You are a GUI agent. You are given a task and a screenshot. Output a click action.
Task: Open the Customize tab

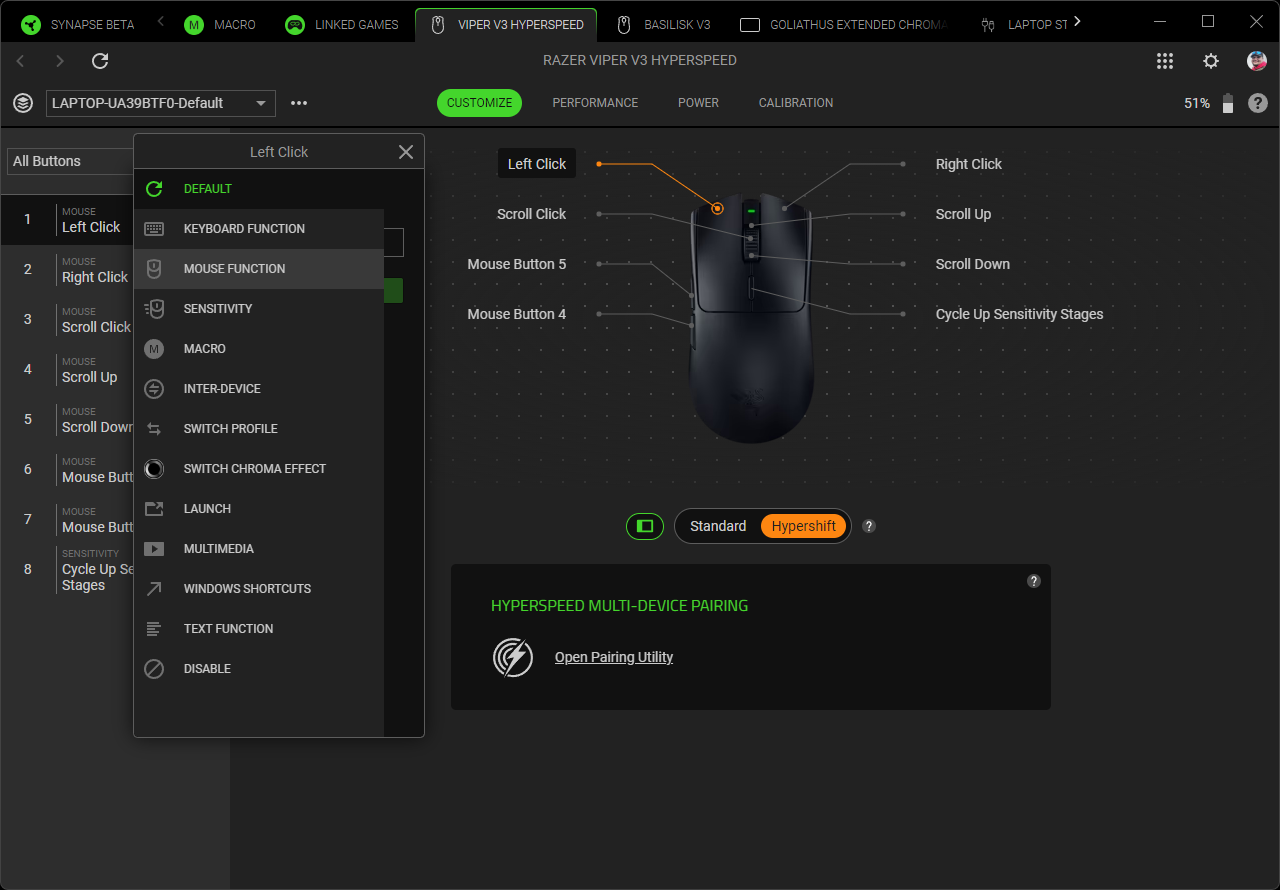coord(479,103)
